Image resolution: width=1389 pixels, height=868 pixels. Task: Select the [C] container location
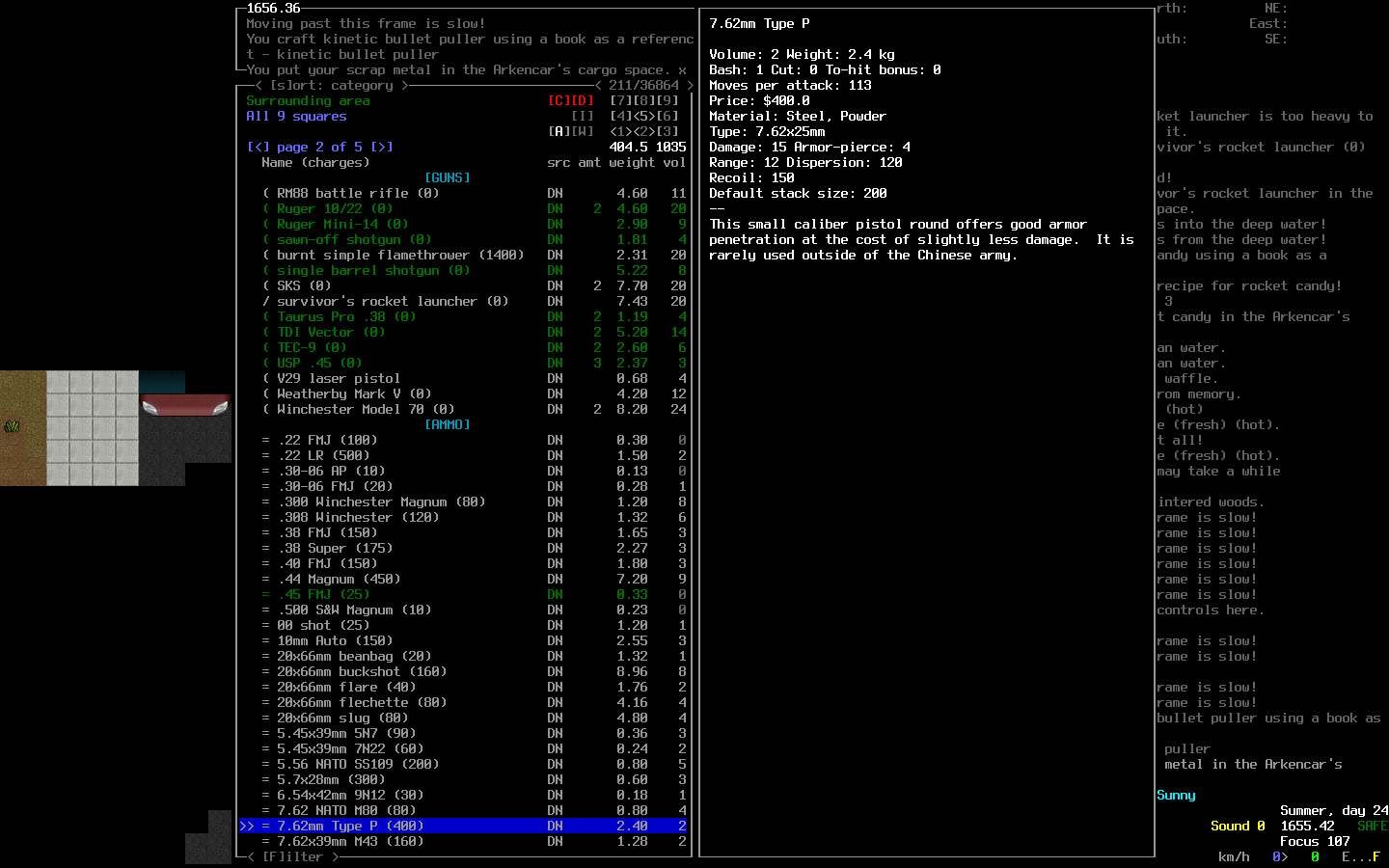[x=559, y=100]
